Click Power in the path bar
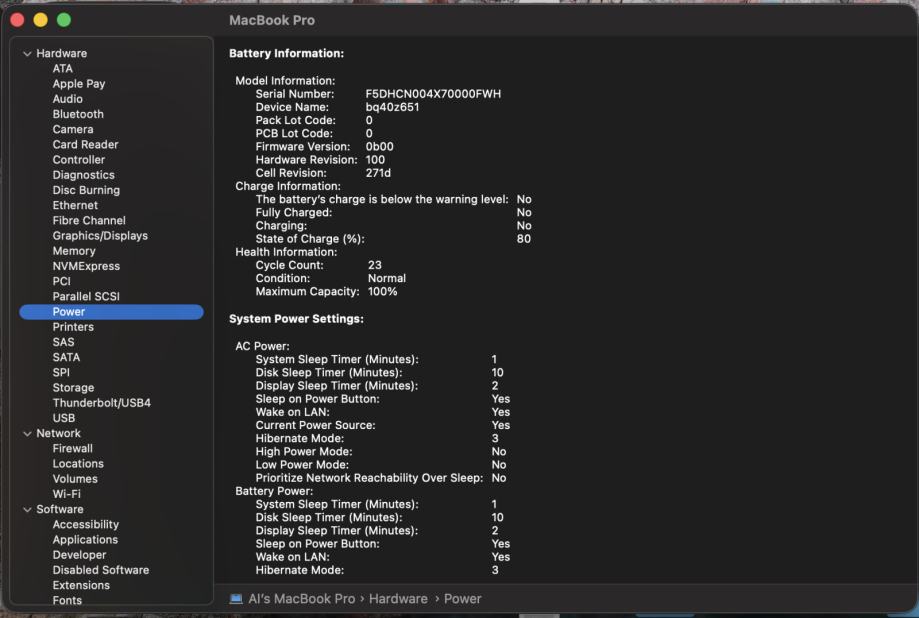This screenshot has width=919, height=618. (462, 599)
